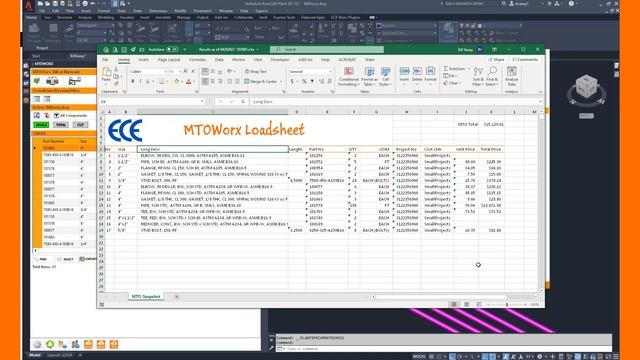Screen dimensions: 640x360
Task: Click the Format Painter brush icon
Action: (x=116, y=84)
